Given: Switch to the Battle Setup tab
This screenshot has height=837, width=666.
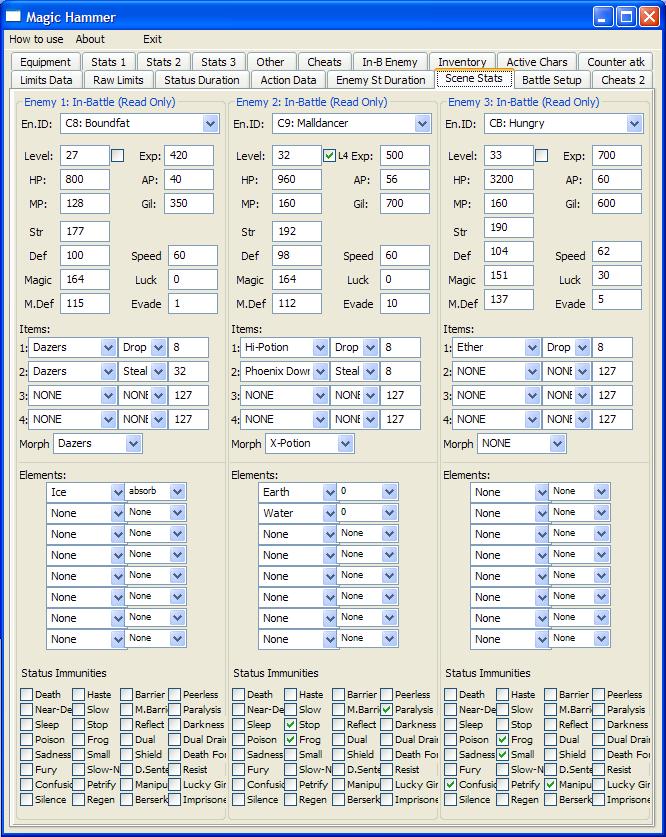Looking at the screenshot, I should click(x=552, y=80).
